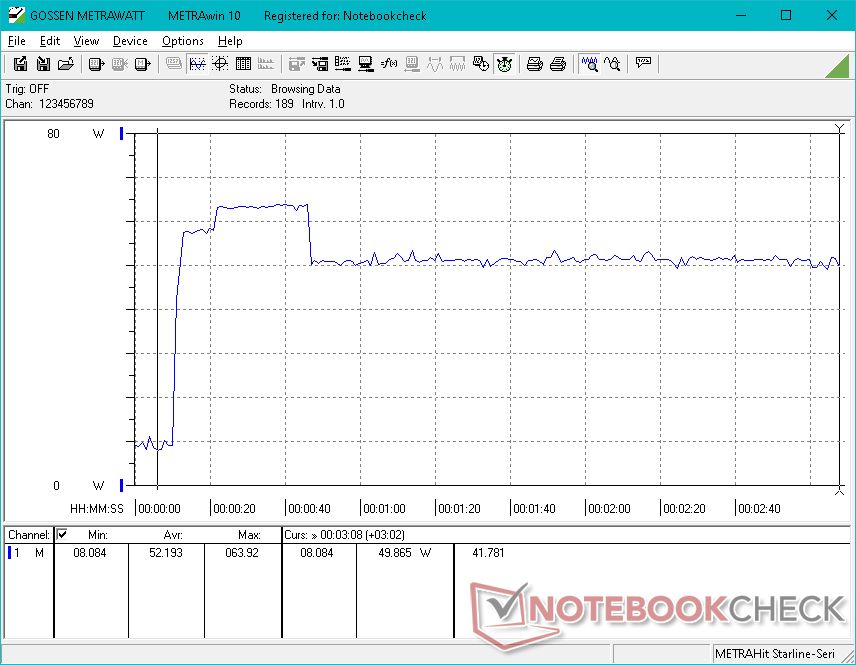Click the blue Y-axis marker near 0 W
The width and height of the screenshot is (856, 665).
point(122,486)
